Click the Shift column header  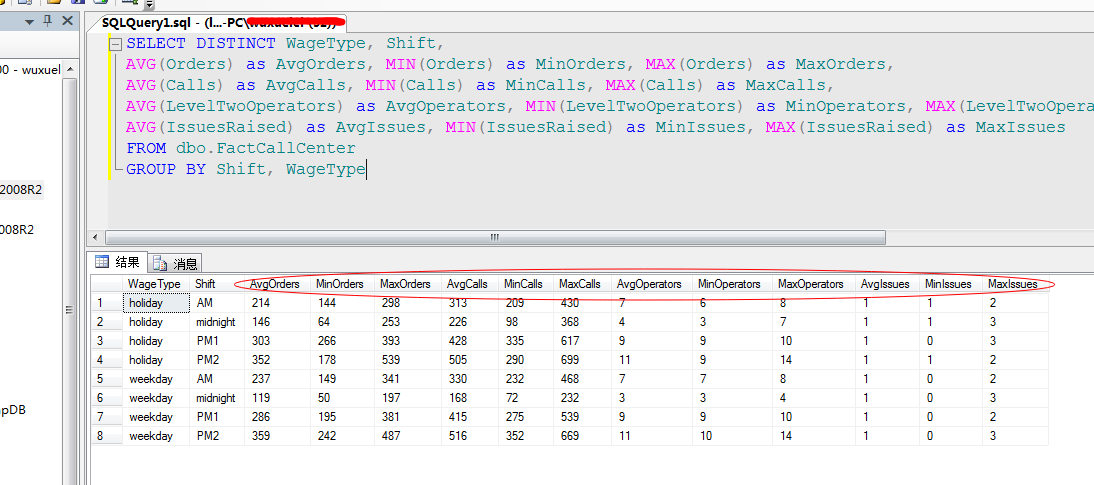216,284
